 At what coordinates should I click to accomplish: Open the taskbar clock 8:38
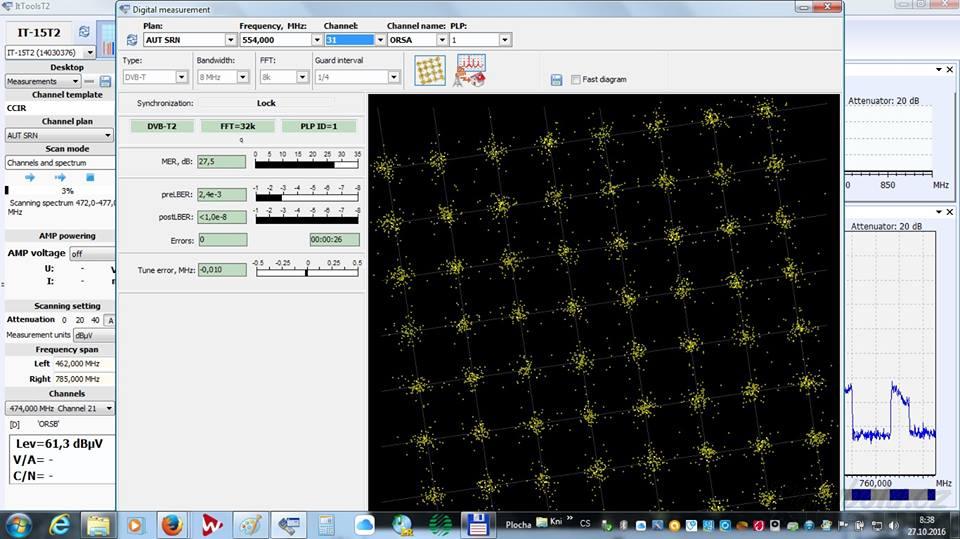pos(926,526)
